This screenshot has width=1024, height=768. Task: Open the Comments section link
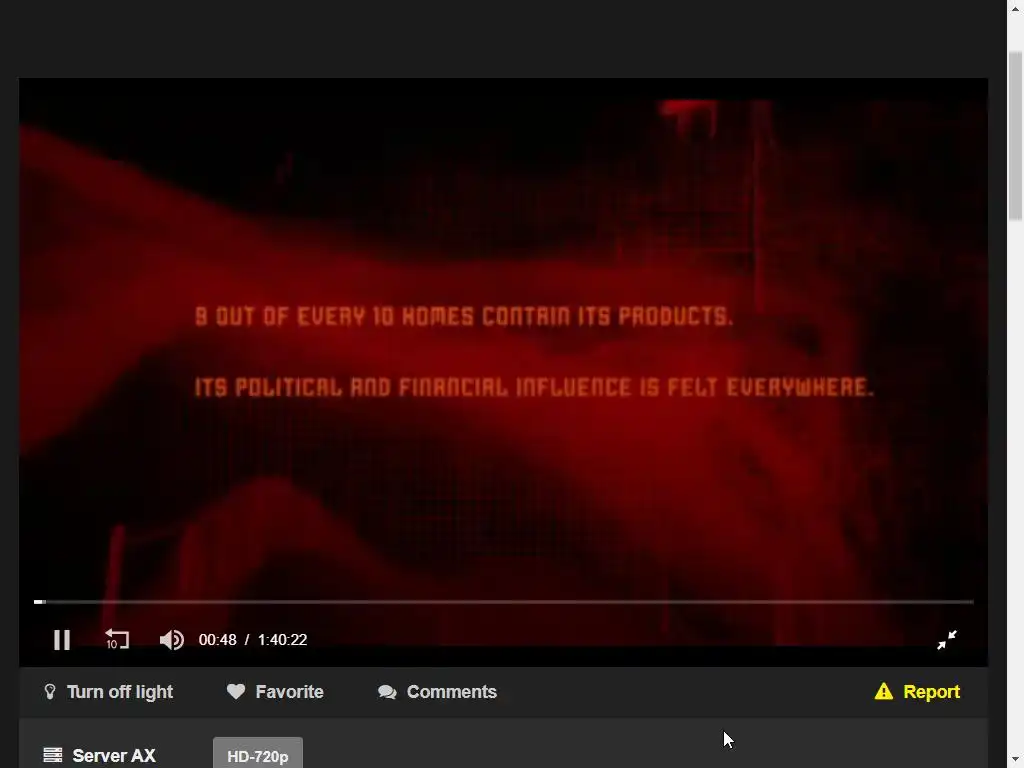click(452, 692)
